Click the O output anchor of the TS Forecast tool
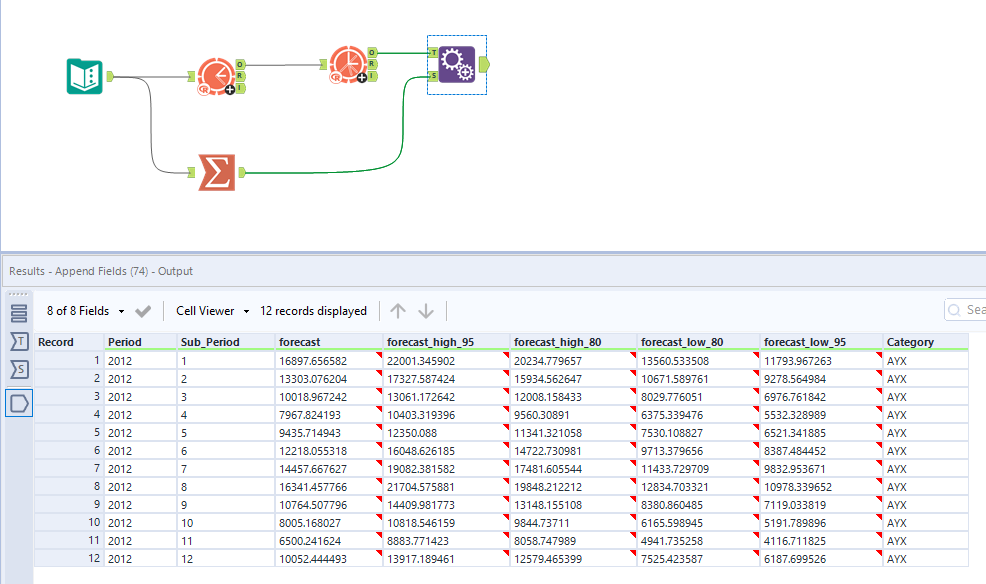The image size is (986, 584). pos(372,53)
